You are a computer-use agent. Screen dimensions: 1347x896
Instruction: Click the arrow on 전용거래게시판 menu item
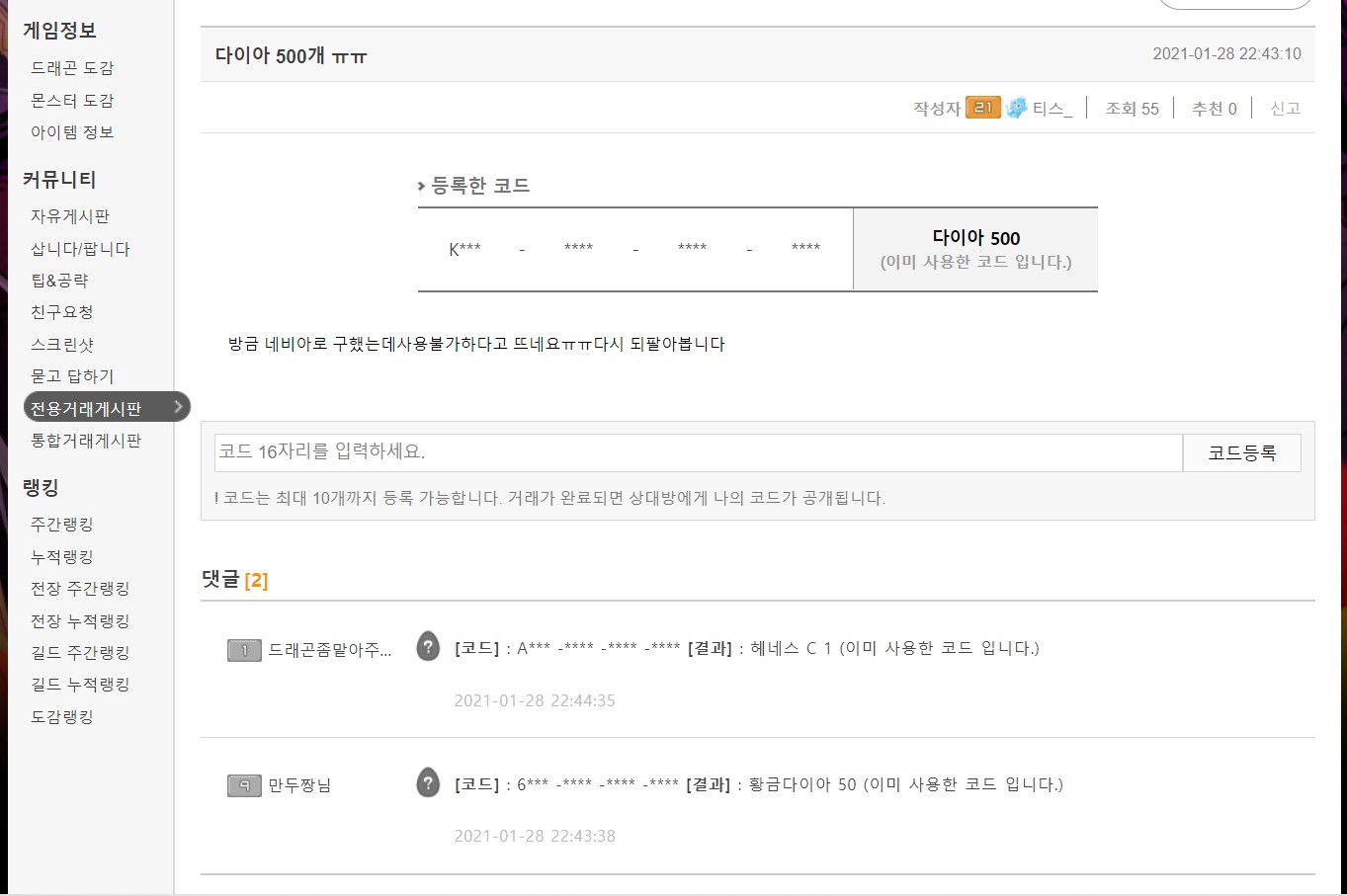click(x=178, y=406)
